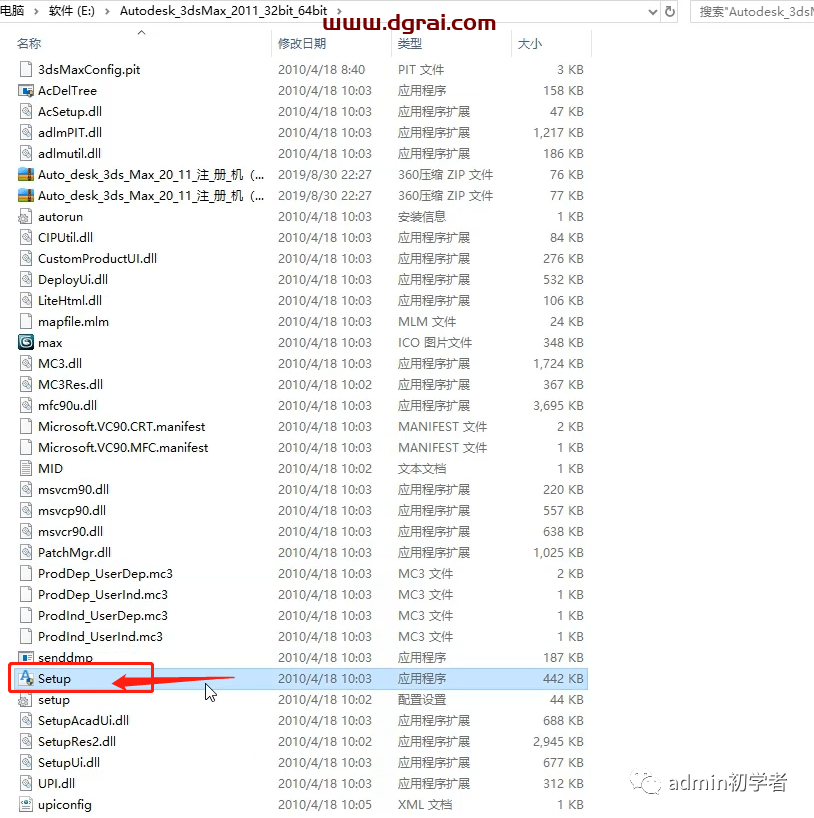
Task: Select the ProdInd_UserInd.mc3 file name
Action: pyautogui.click(x=100, y=636)
